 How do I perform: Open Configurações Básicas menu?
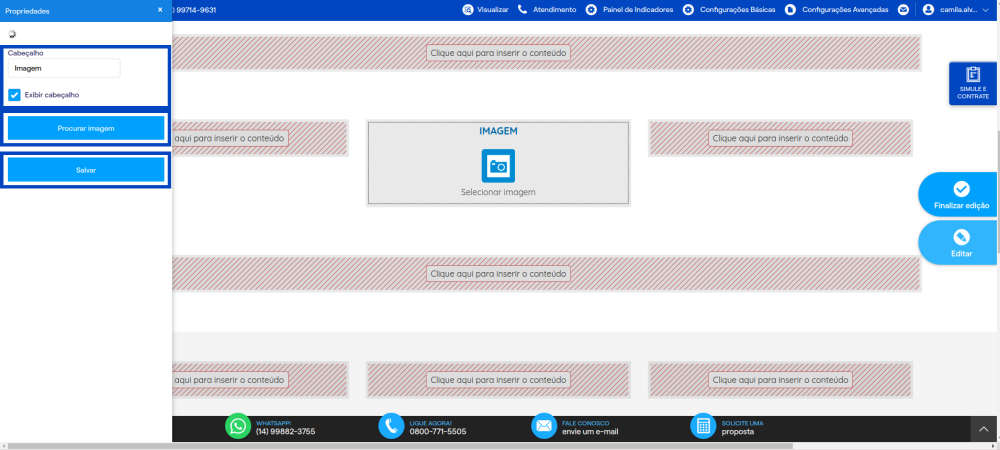[729, 10]
